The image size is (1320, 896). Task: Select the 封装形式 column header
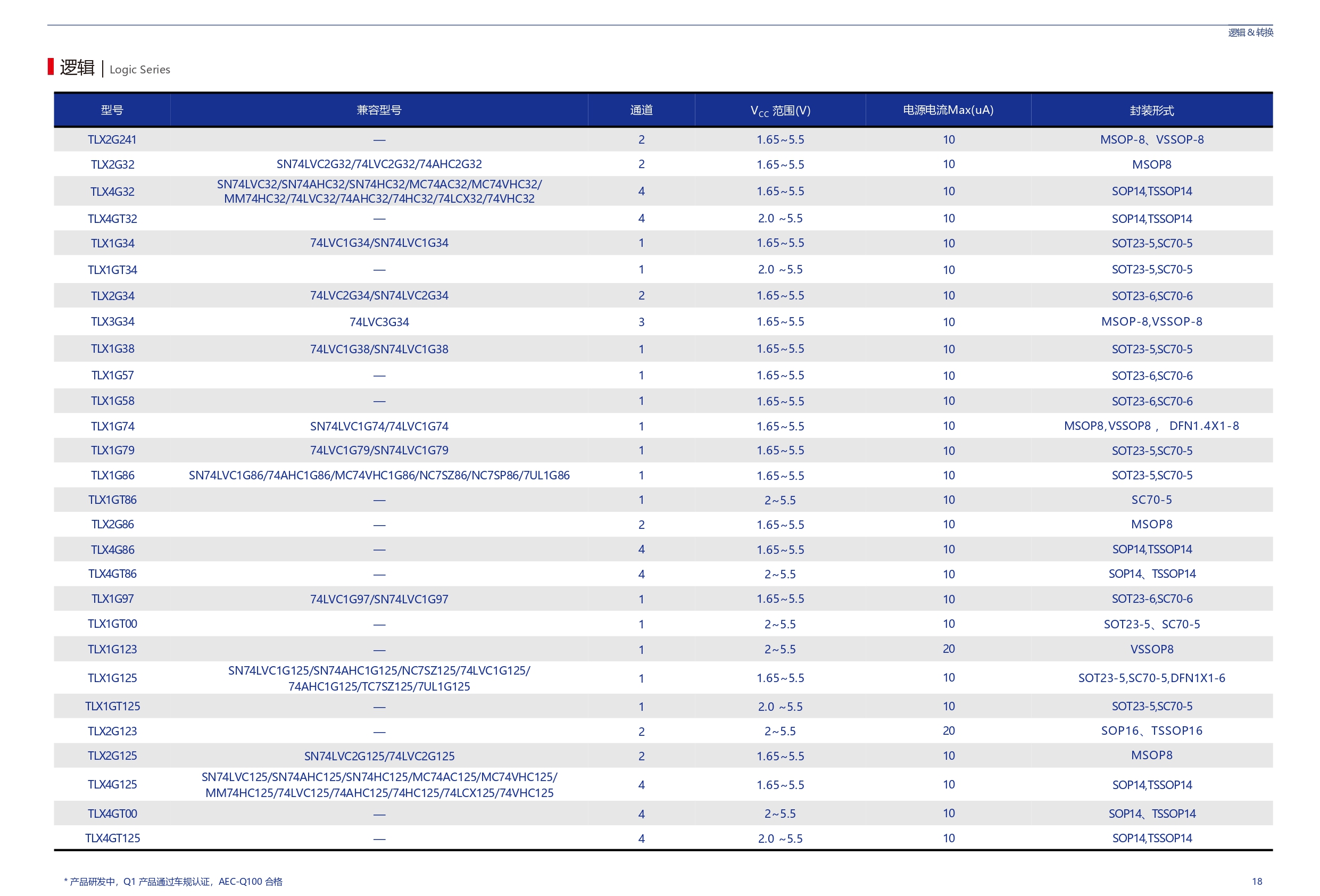pos(1151,111)
